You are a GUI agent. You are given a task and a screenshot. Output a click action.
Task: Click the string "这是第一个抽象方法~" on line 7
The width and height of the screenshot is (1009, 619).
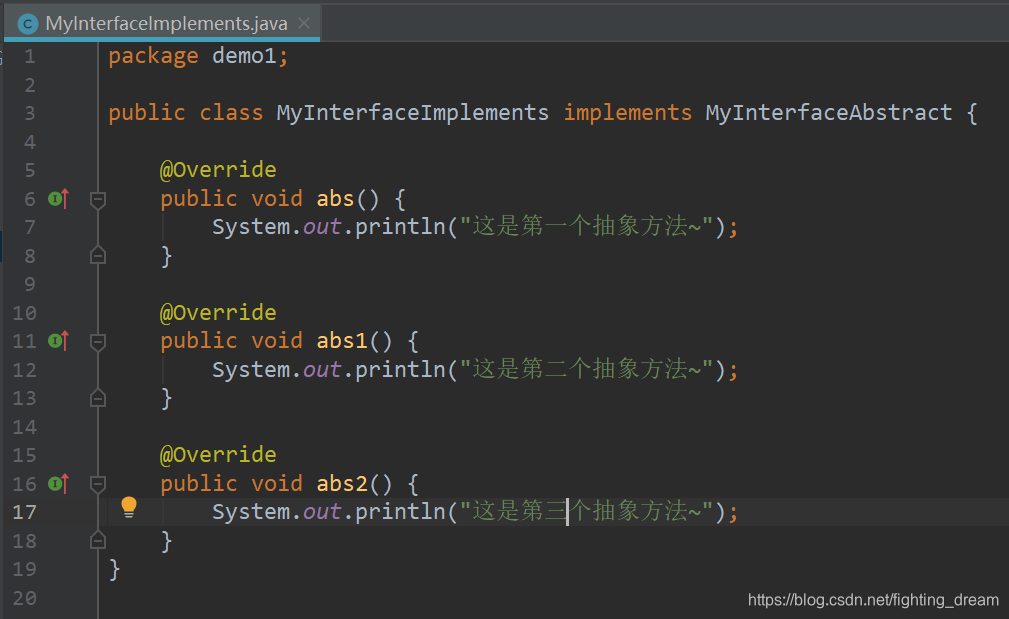point(586,226)
